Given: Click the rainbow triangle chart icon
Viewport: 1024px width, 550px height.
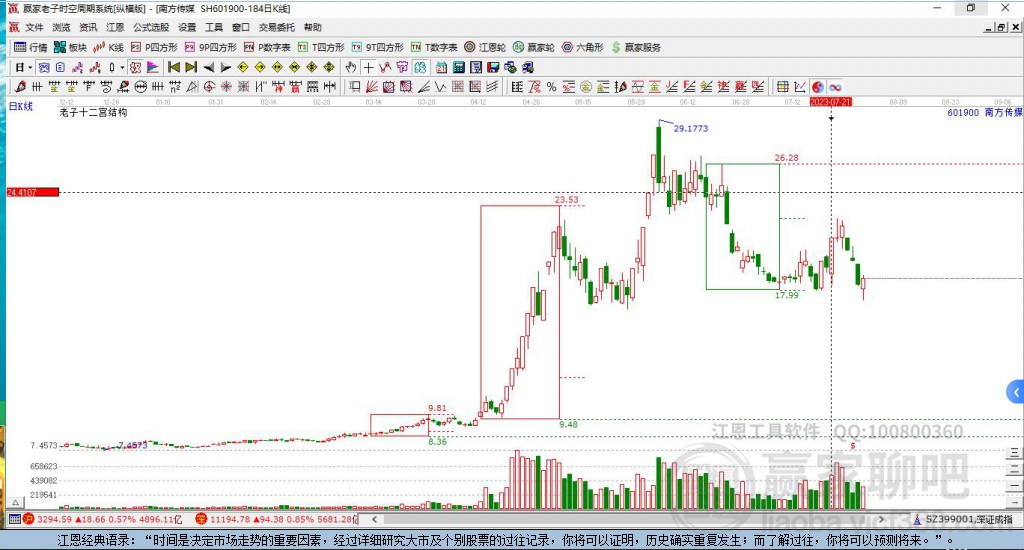Looking at the screenshot, I should 152,67.
